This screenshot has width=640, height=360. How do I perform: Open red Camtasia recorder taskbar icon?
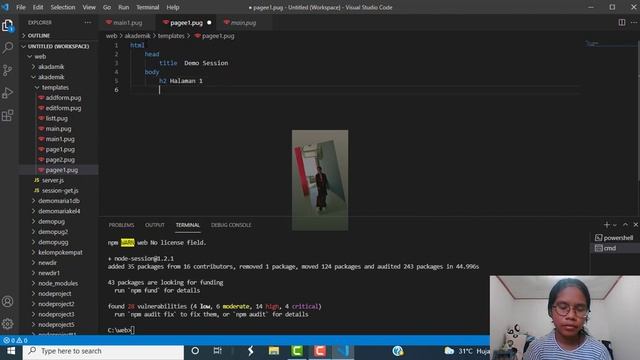pos(320,351)
